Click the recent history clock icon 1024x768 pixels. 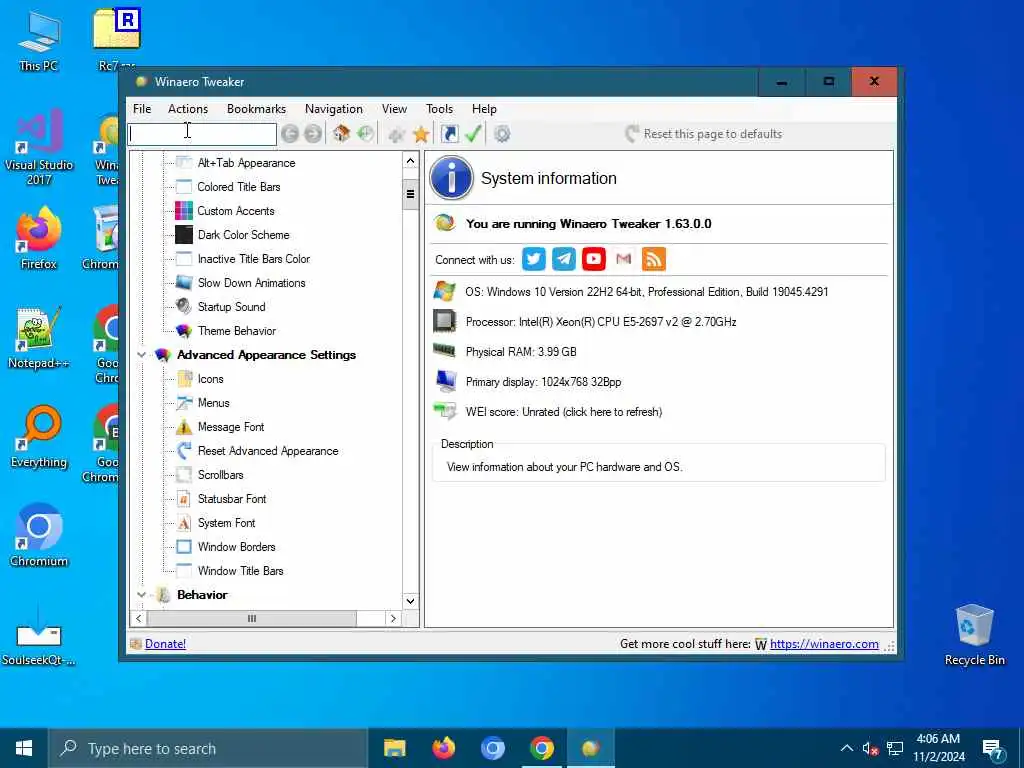[366, 134]
